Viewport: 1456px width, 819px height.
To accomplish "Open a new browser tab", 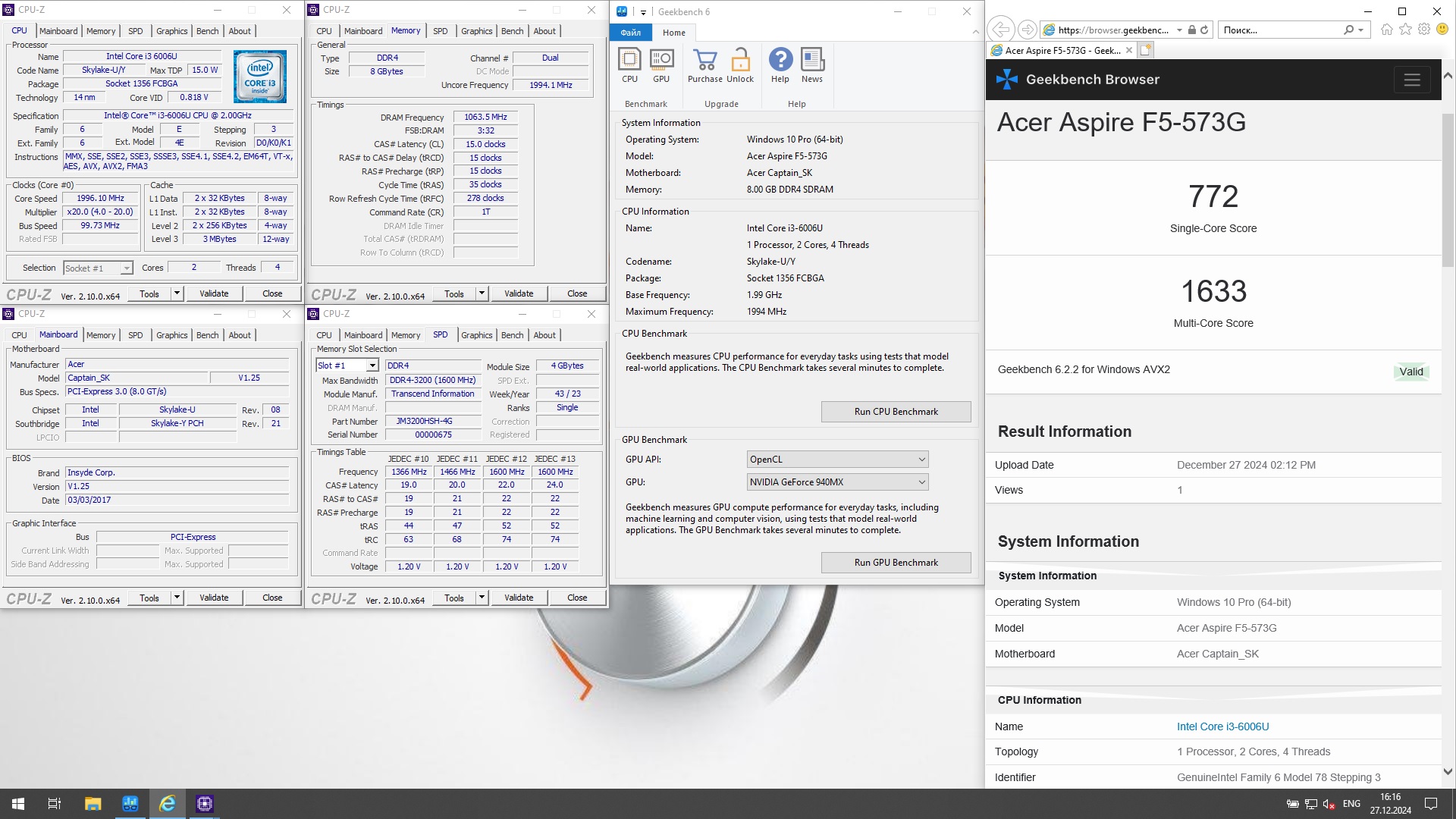I will pyautogui.click(x=1146, y=50).
